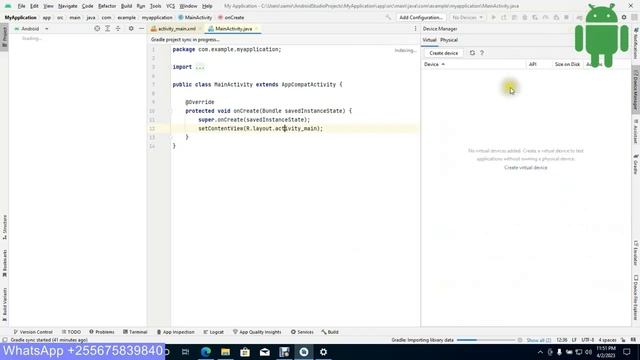Open the Android project view dropdown
The width and height of the screenshot is (640, 360).
(x=31, y=29)
